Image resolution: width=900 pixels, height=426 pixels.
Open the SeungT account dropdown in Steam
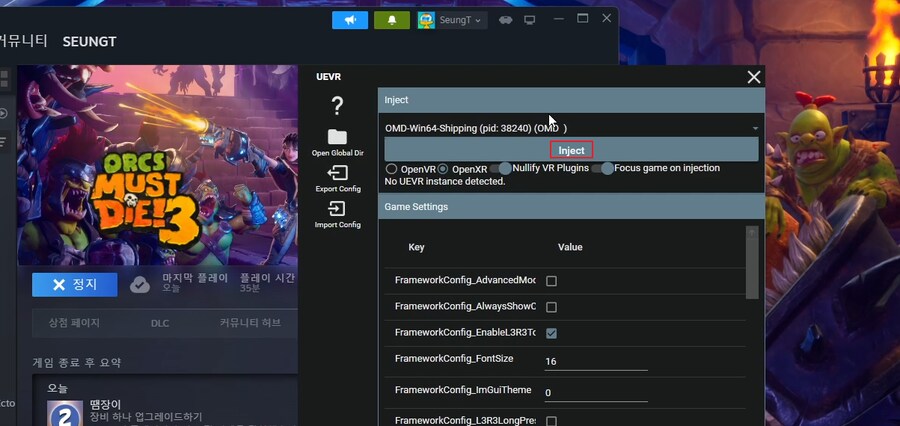[452, 20]
